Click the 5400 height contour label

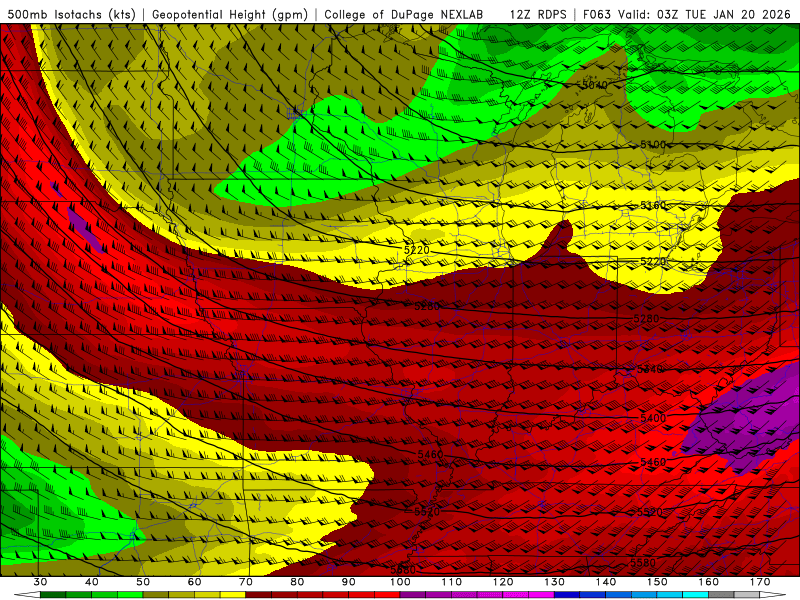coord(653,418)
